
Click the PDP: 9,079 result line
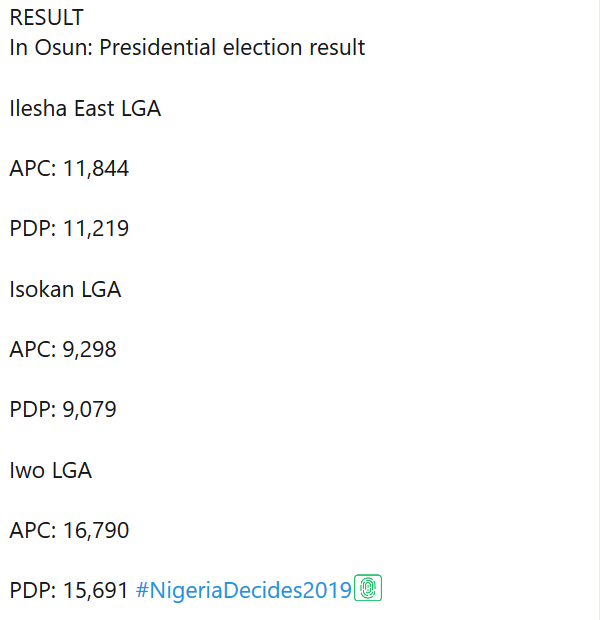tap(63, 410)
